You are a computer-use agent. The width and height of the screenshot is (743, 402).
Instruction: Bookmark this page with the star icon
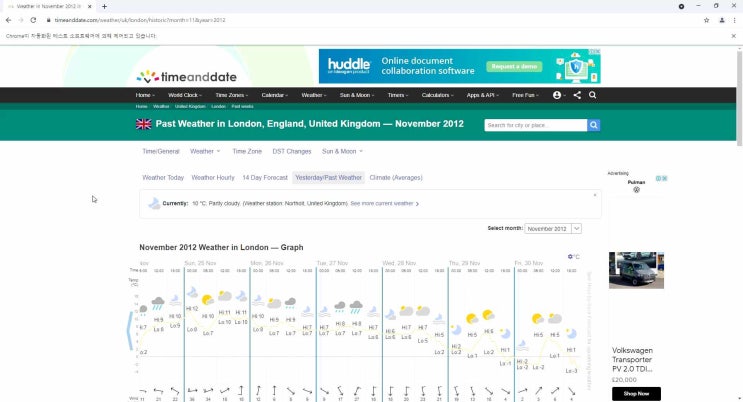[x=707, y=20]
